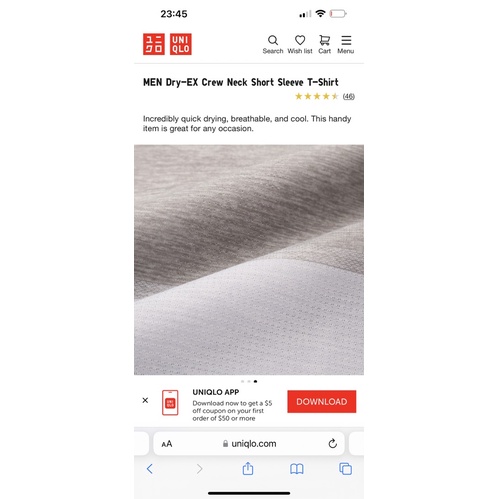Jump to second image carousel dot
Image resolution: width=499 pixels, height=499 pixels.
[249, 381]
